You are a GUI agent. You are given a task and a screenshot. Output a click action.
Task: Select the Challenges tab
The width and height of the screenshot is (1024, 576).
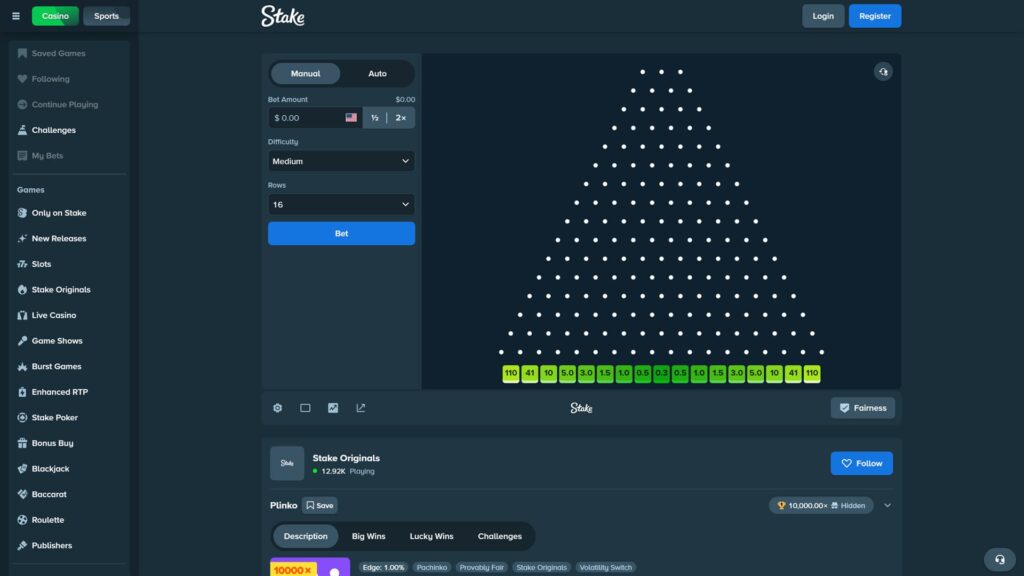tap(500, 536)
